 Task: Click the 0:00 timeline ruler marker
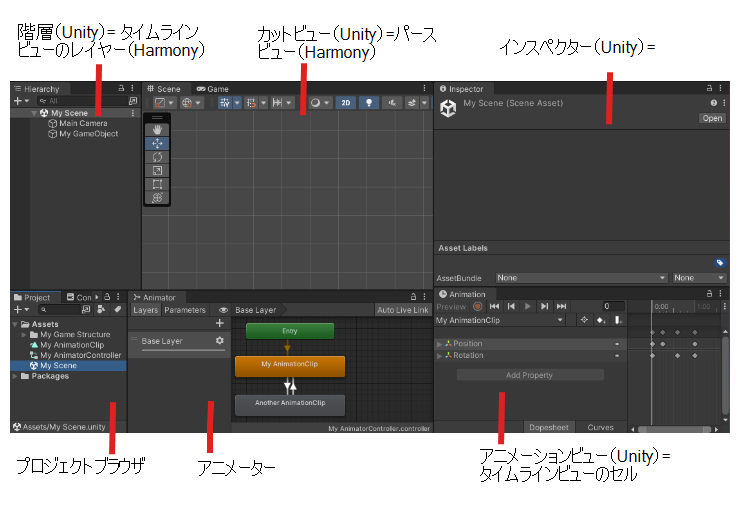click(x=661, y=307)
